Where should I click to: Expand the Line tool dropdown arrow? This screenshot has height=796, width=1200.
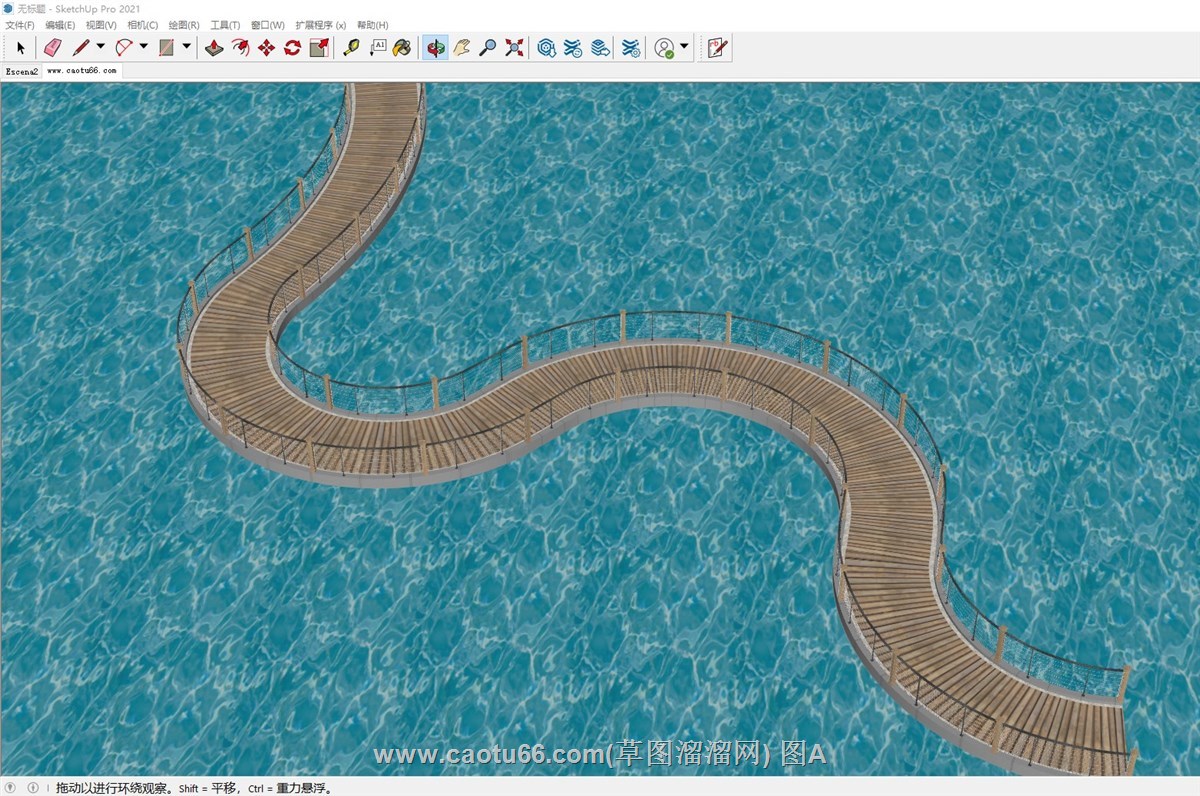[x=100, y=46]
